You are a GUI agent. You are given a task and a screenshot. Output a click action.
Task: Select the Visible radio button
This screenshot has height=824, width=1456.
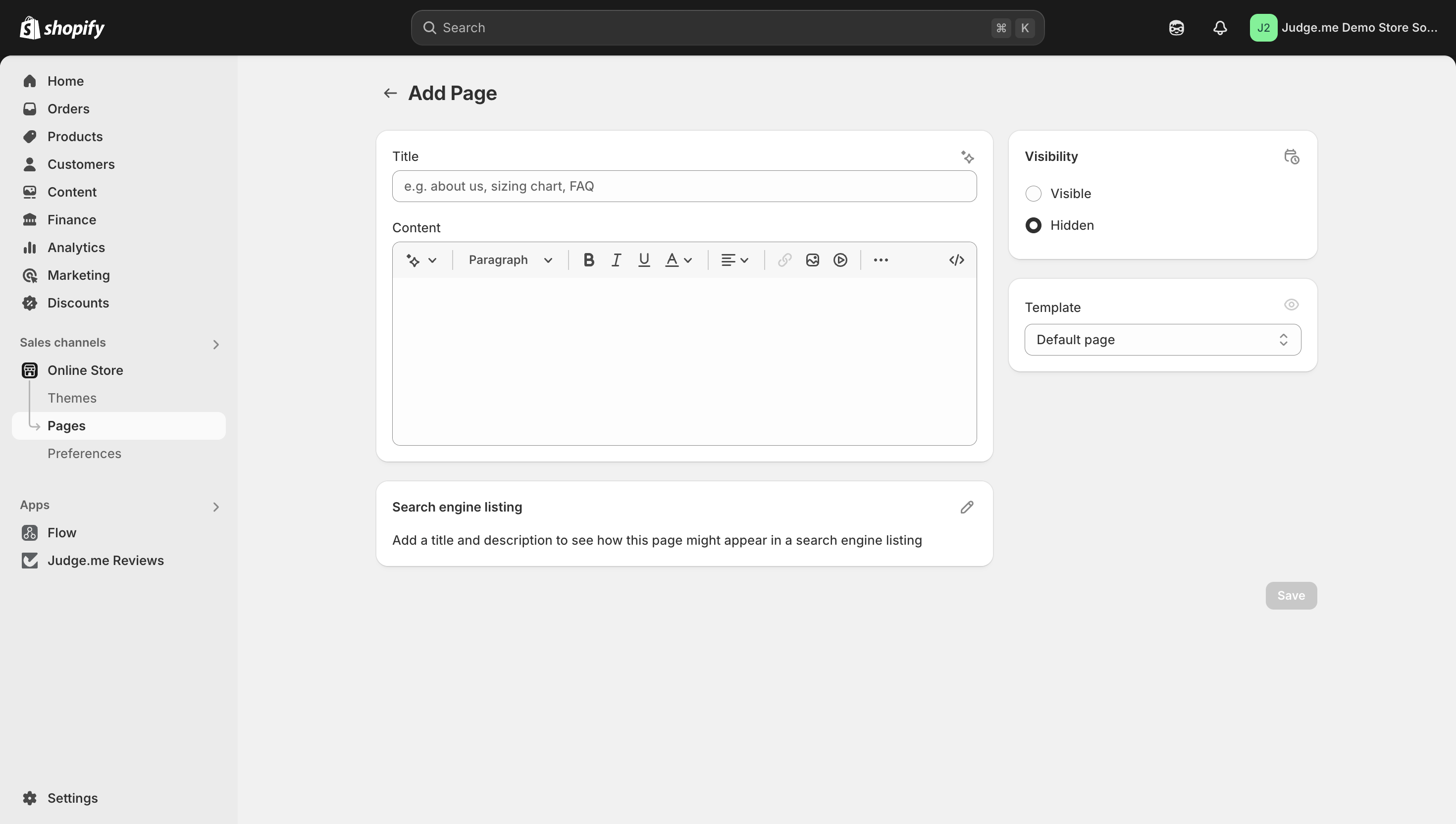pos(1033,194)
